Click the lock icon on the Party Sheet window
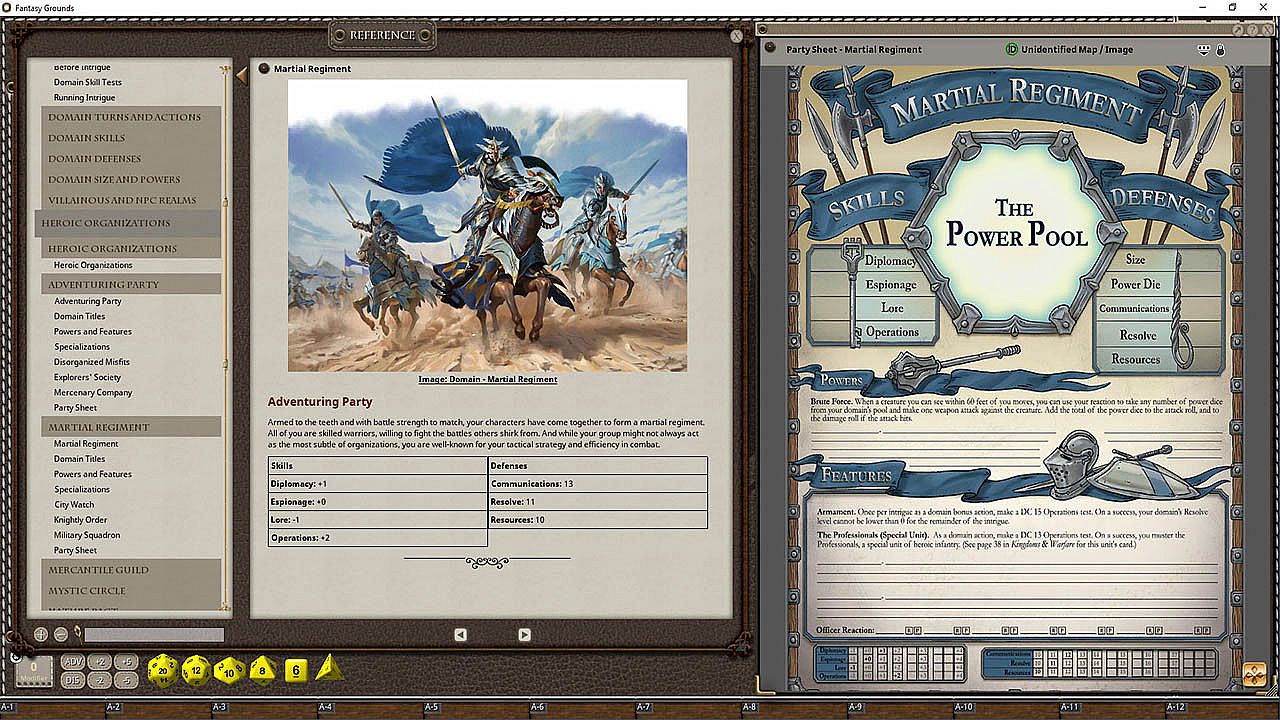 click(1220, 49)
